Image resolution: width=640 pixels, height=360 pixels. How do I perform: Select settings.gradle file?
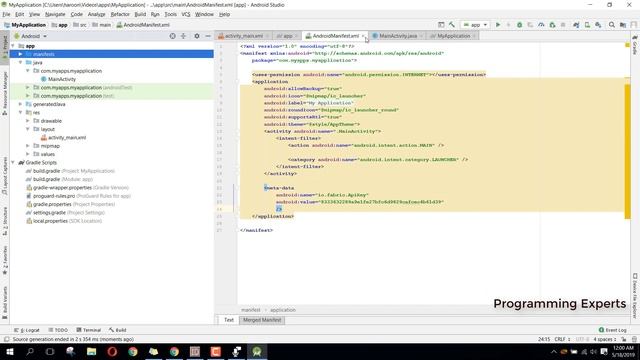click(x=65, y=213)
